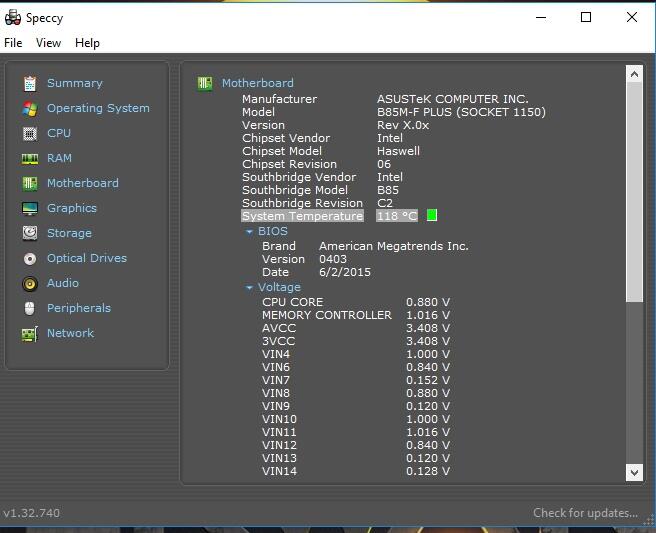
Task: Collapse the BIOS section arrow
Action: click(x=249, y=232)
